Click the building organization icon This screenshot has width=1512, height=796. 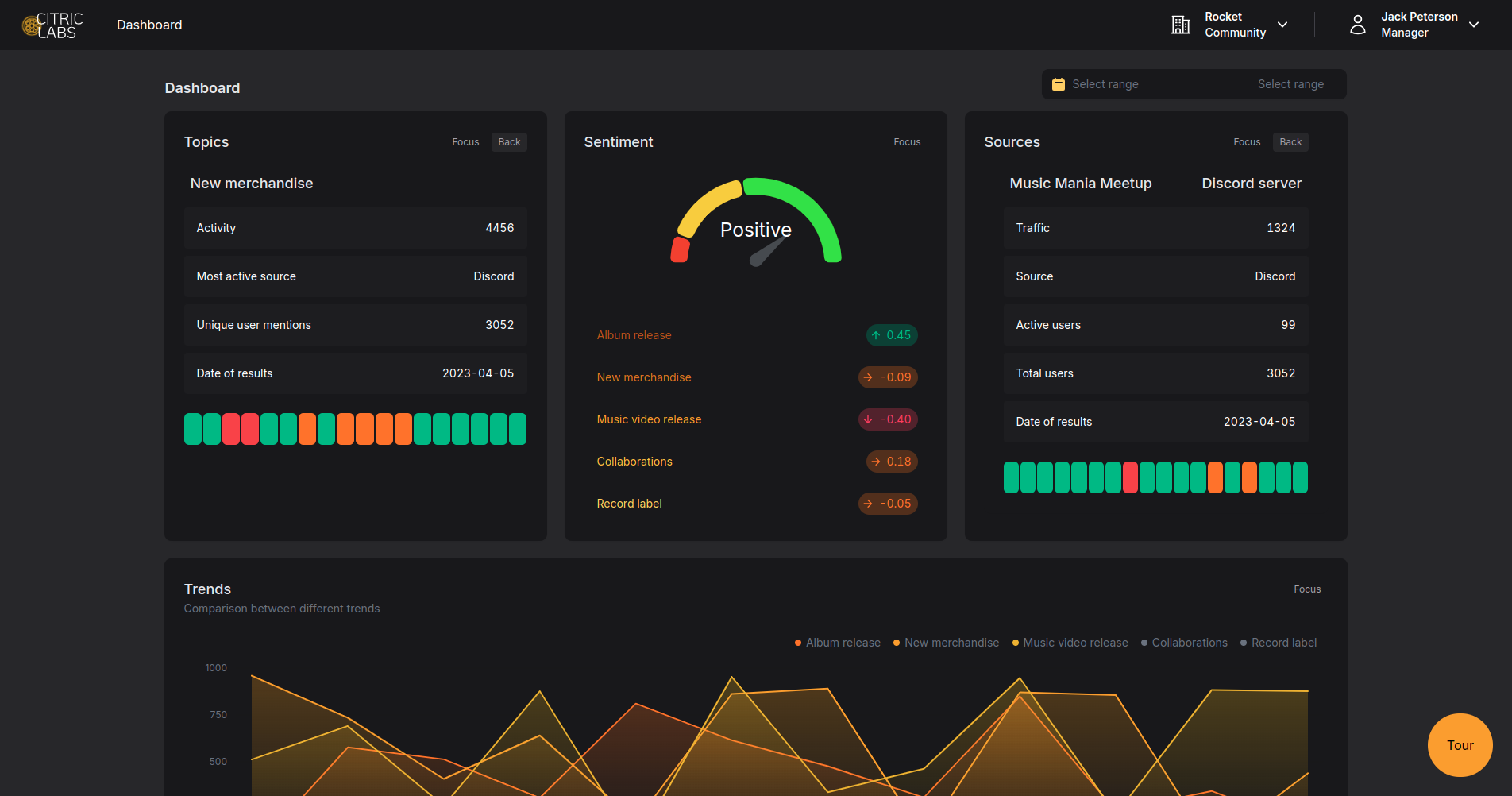(x=1181, y=25)
